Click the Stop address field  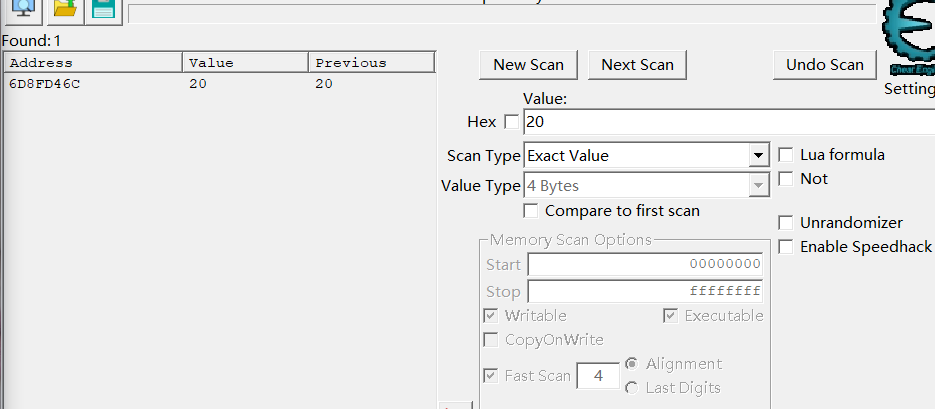coord(645,292)
